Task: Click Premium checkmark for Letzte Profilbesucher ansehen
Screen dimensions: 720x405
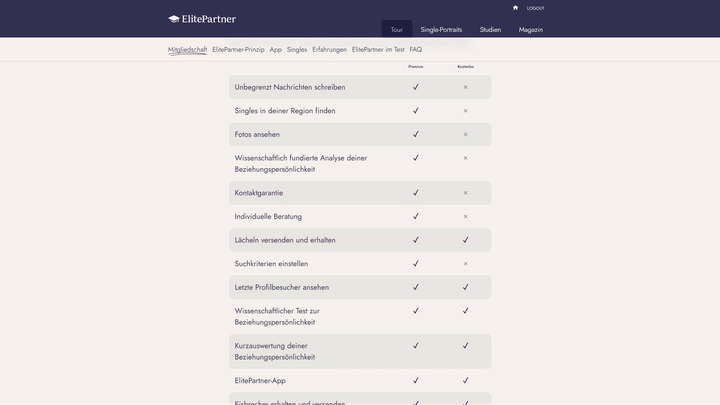Action: point(416,287)
